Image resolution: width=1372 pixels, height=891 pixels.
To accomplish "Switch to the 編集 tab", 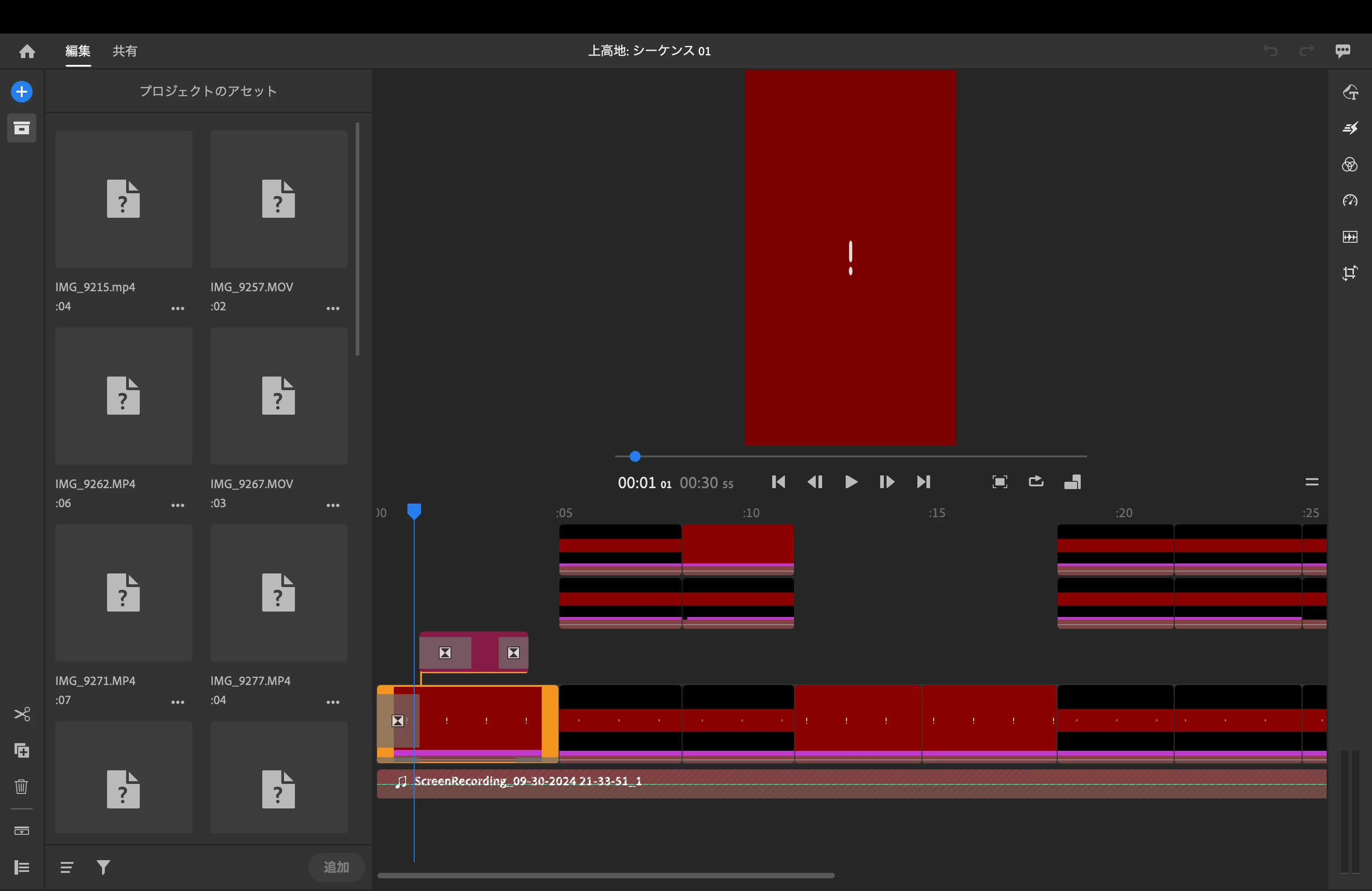I will click(x=78, y=51).
